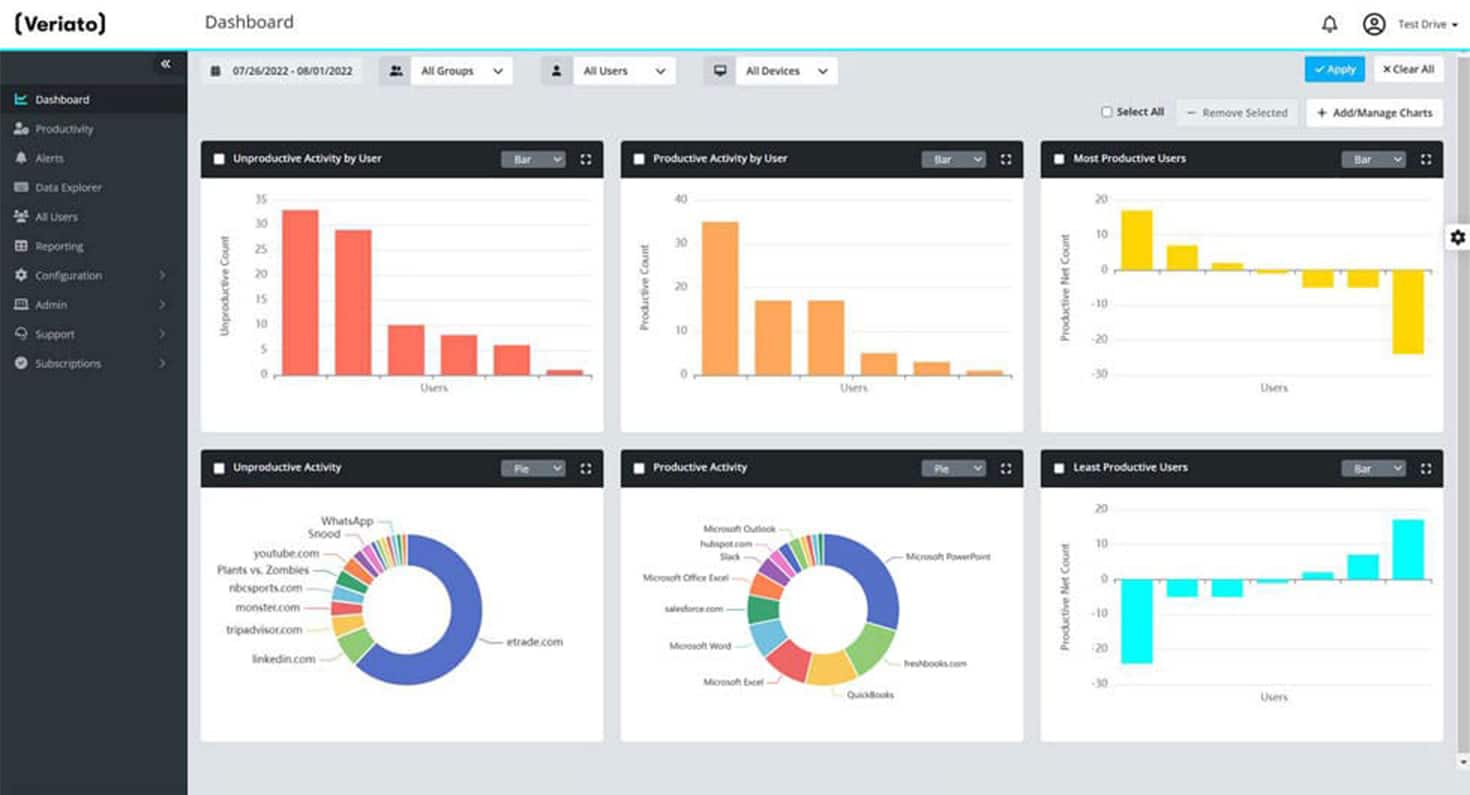
Task: Open the settings gear on the right edge
Action: [x=1458, y=237]
